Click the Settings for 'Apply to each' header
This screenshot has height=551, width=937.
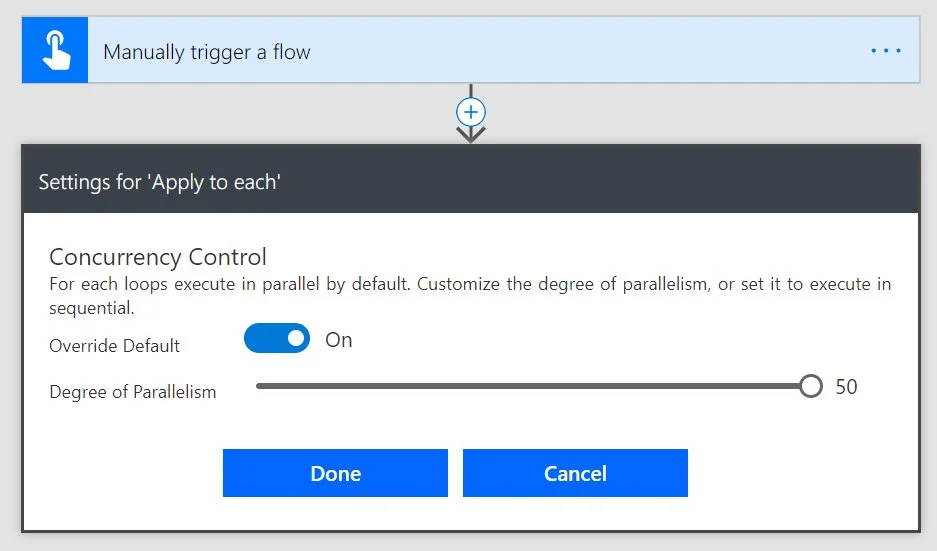[x=160, y=182]
